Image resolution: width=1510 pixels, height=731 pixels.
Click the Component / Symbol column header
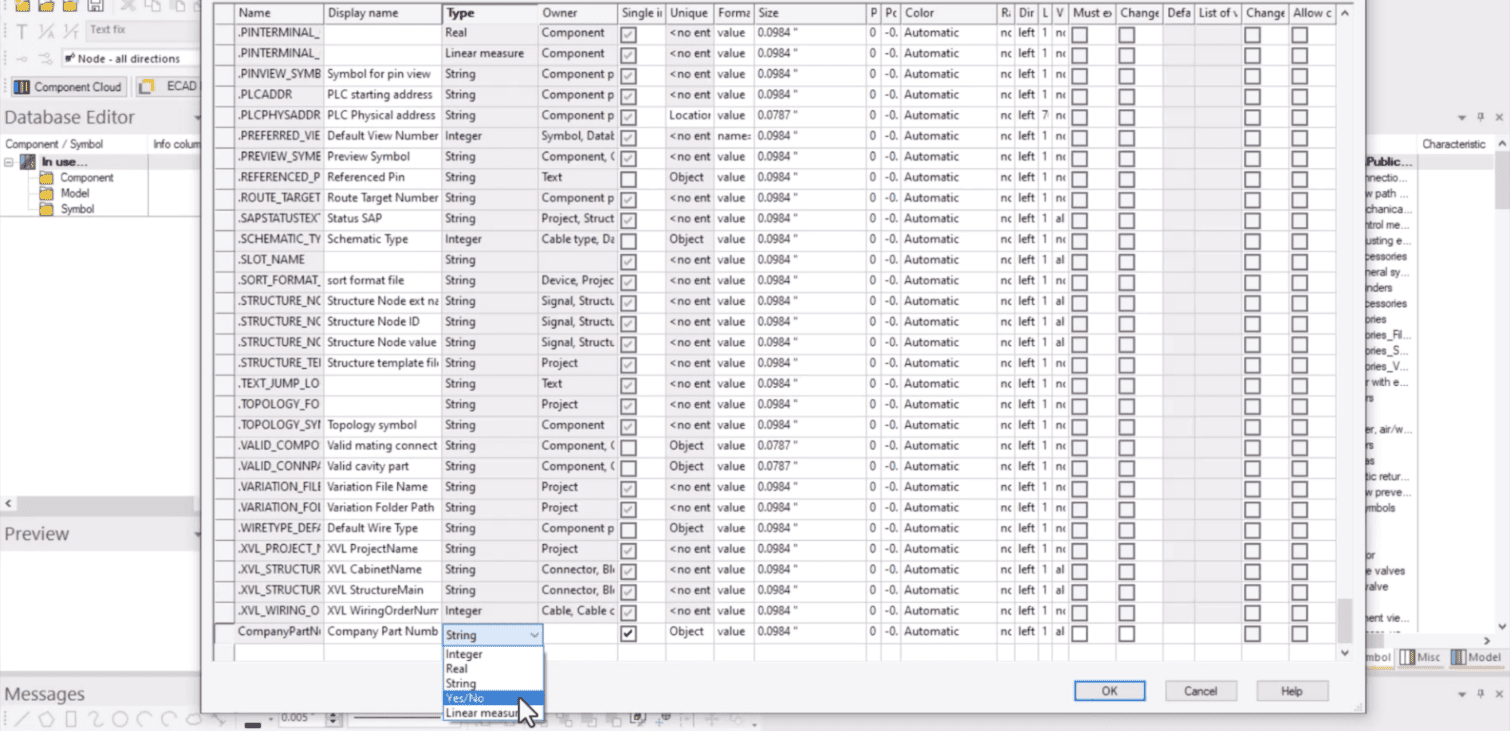(x=74, y=144)
